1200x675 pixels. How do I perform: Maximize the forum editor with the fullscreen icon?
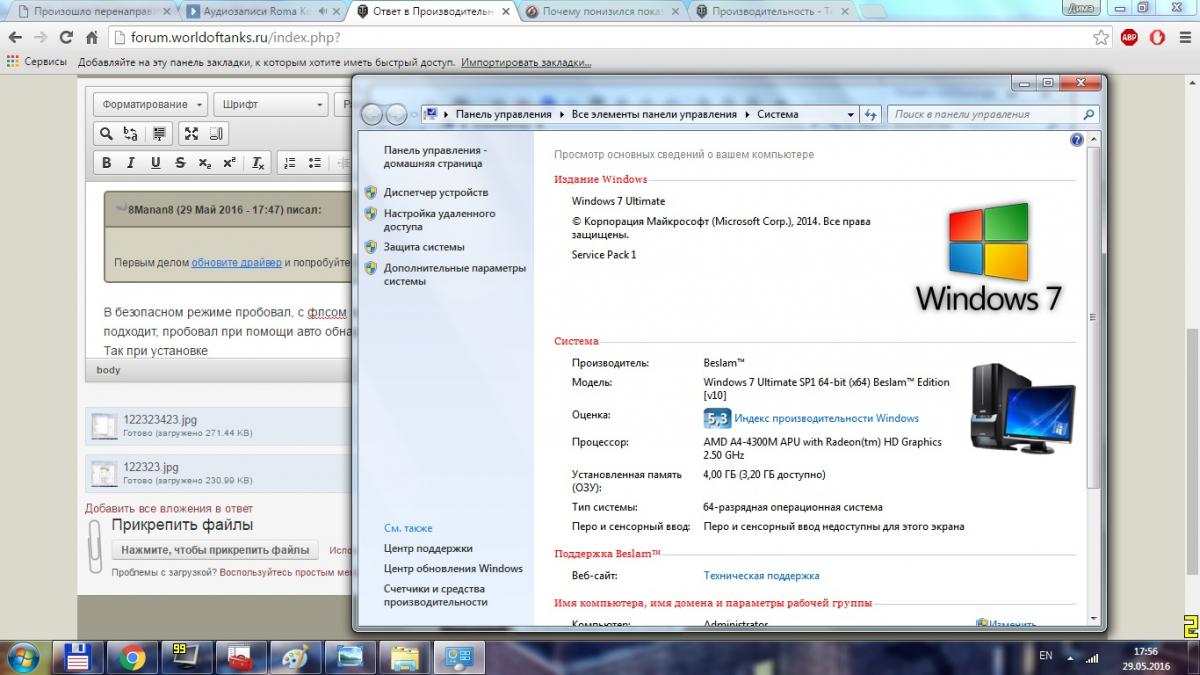point(191,133)
